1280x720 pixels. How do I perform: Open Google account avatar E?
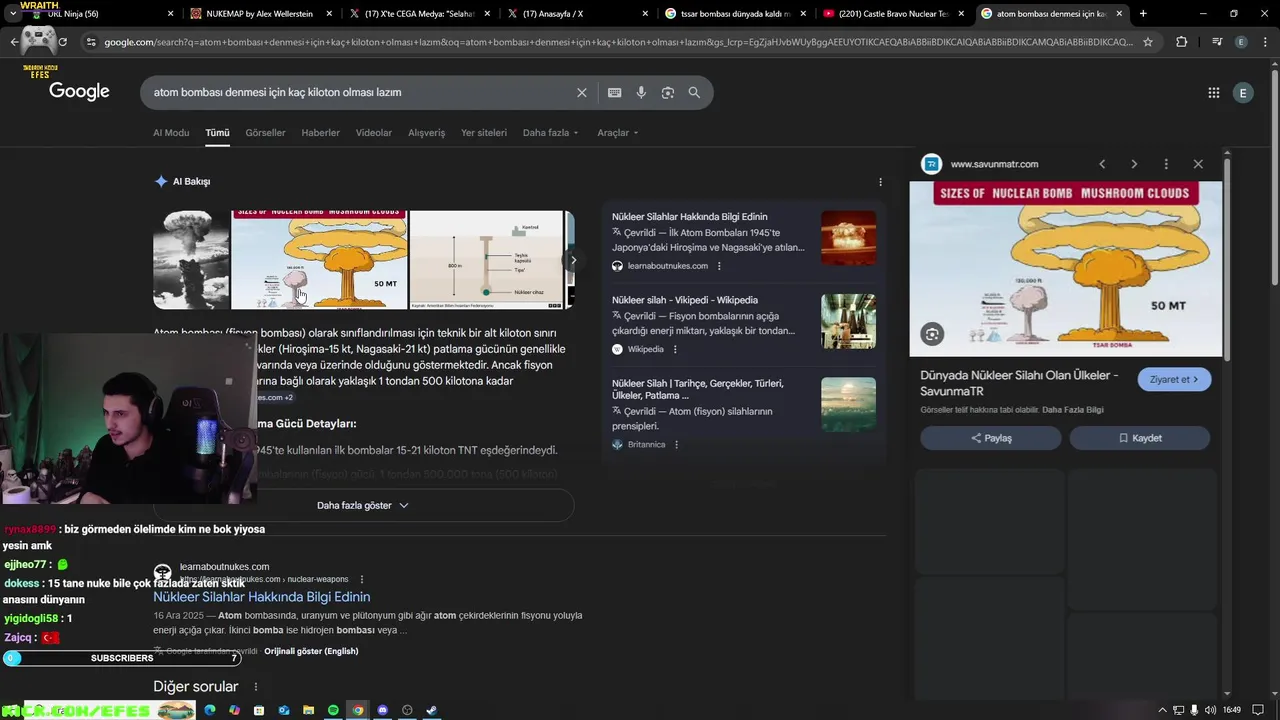coord(1243,93)
